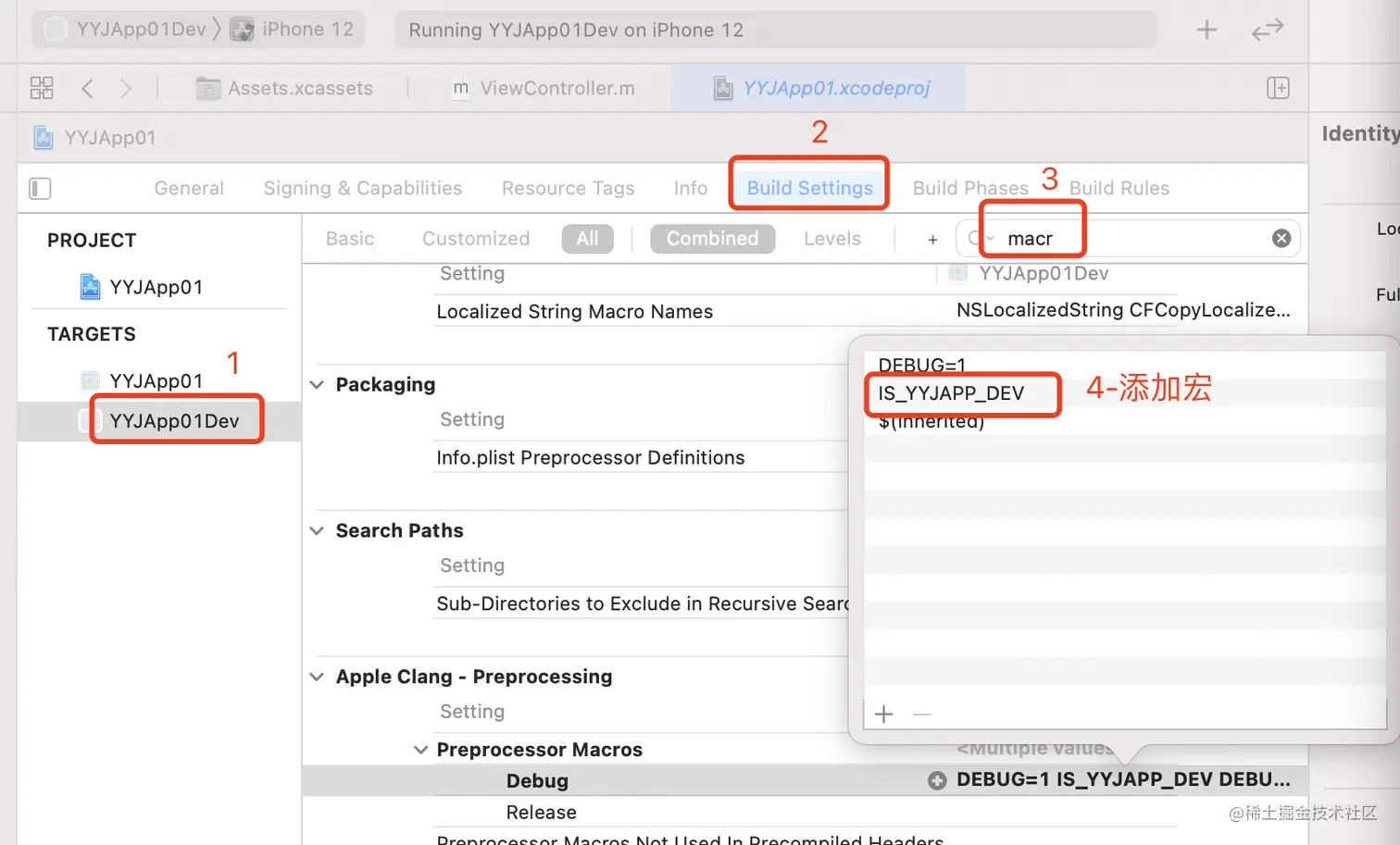Viewport: 1400px width, 845px height.
Task: Go back in editor history
Action: [x=87, y=88]
